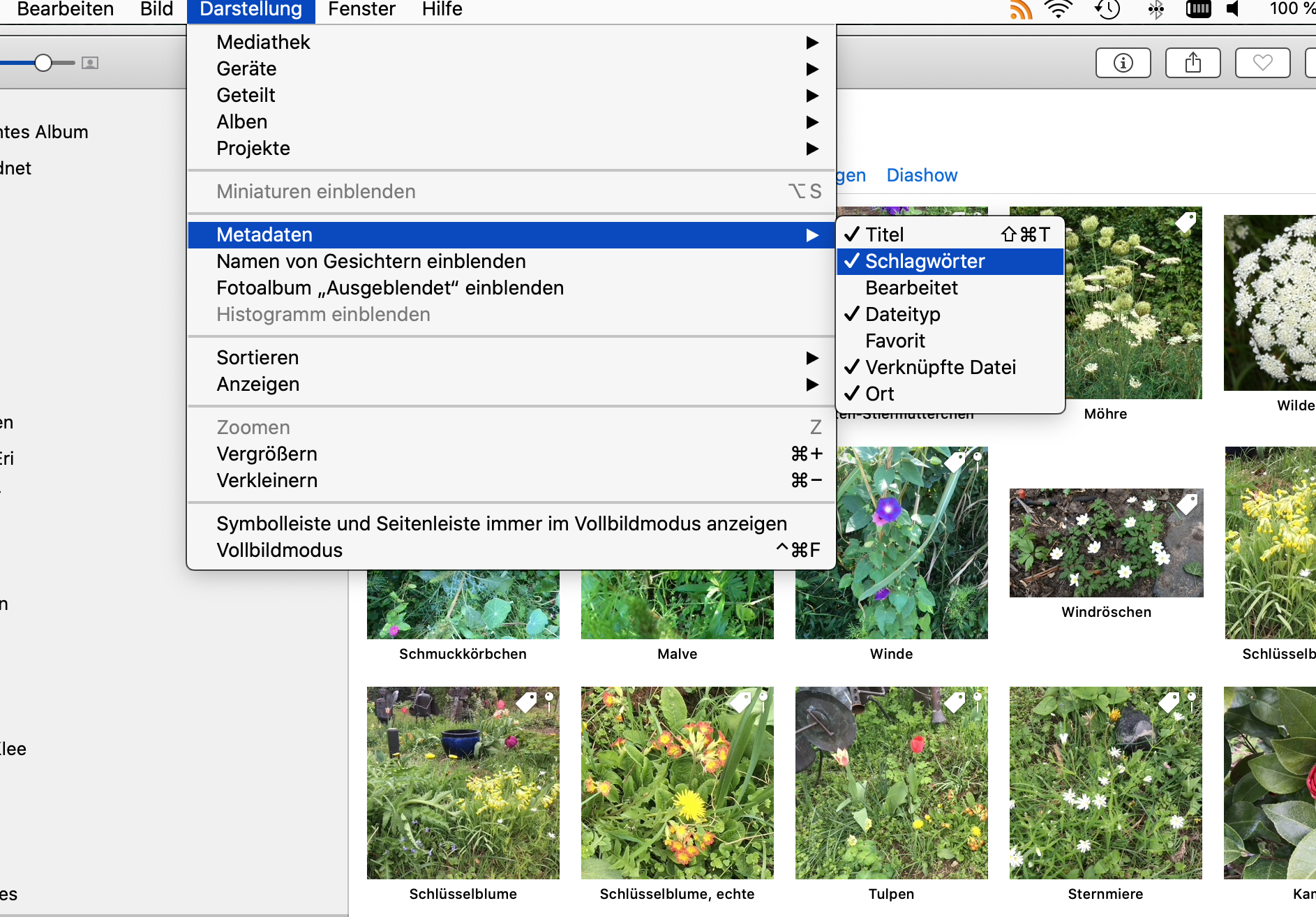Select Vollbildmodus menu entry
The image size is (1316, 917).
pos(511,550)
